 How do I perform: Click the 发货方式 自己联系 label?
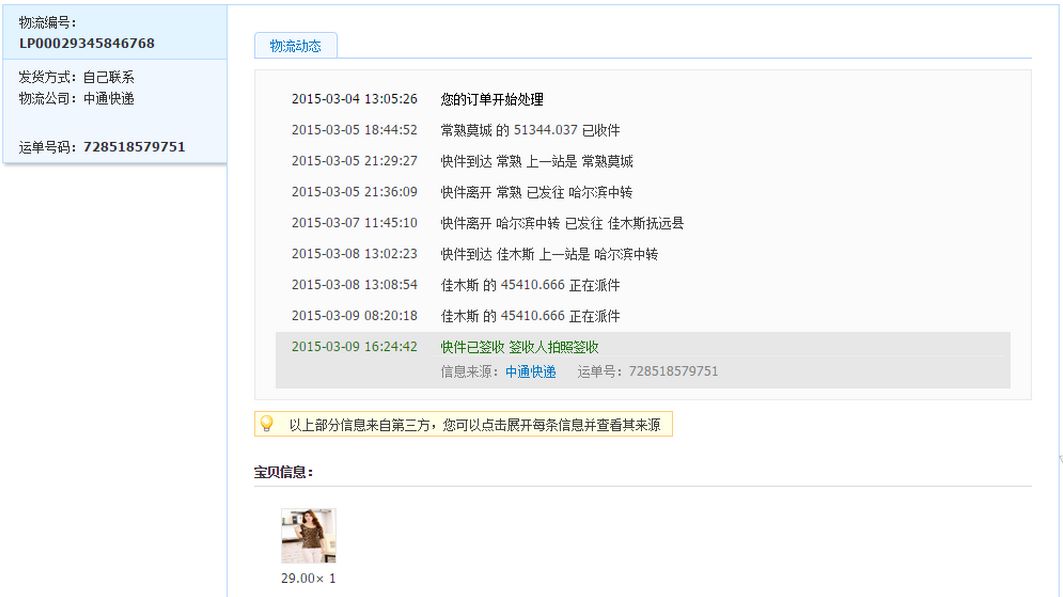pyautogui.click(x=76, y=77)
